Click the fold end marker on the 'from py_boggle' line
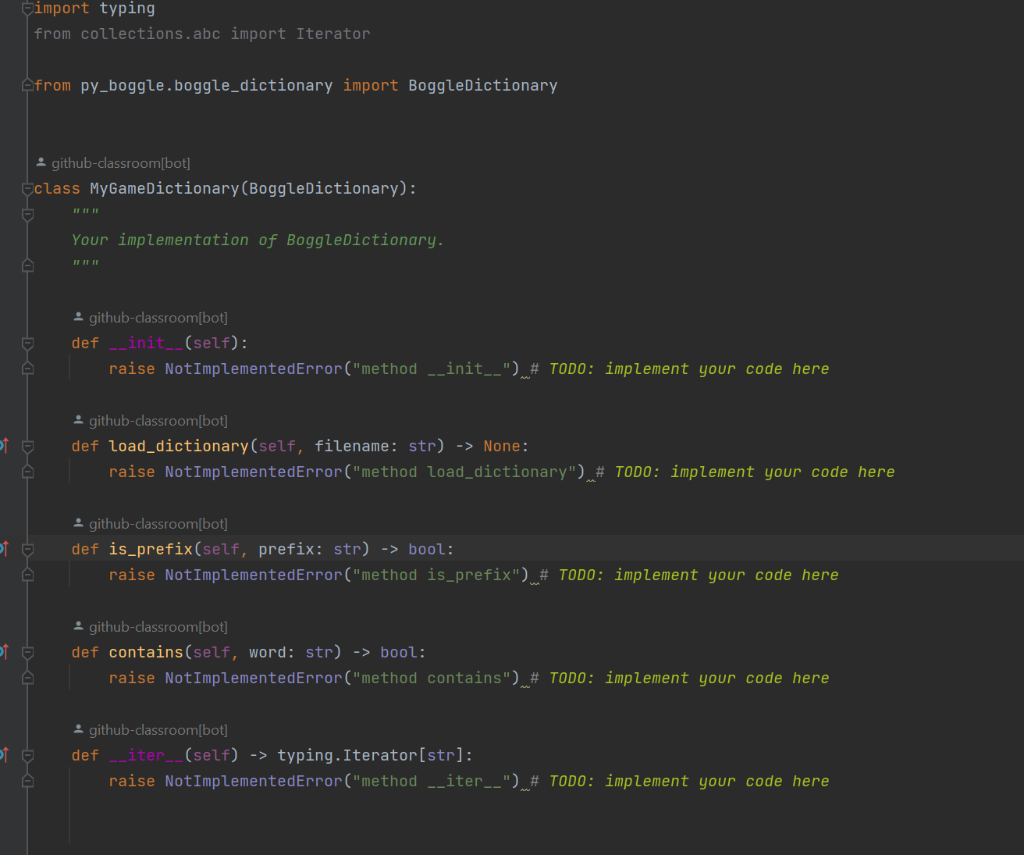The height and width of the screenshot is (855, 1024). [x=27, y=86]
